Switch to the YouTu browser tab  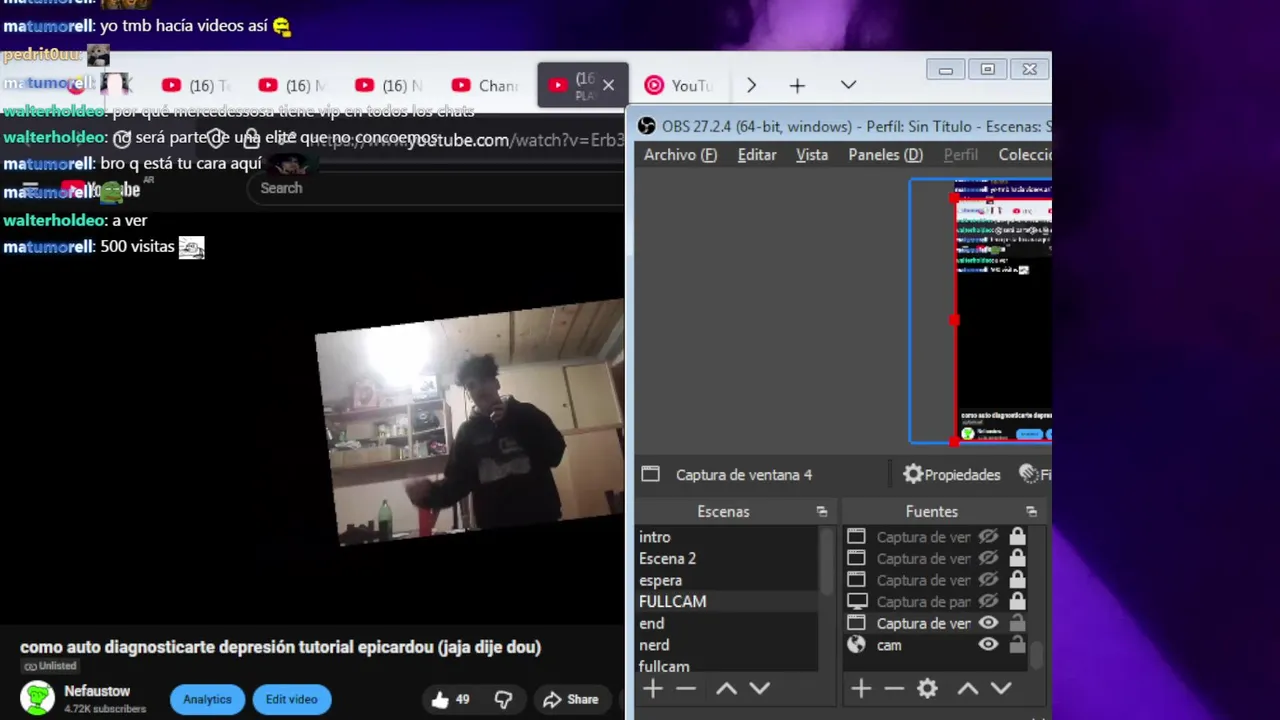click(x=679, y=86)
